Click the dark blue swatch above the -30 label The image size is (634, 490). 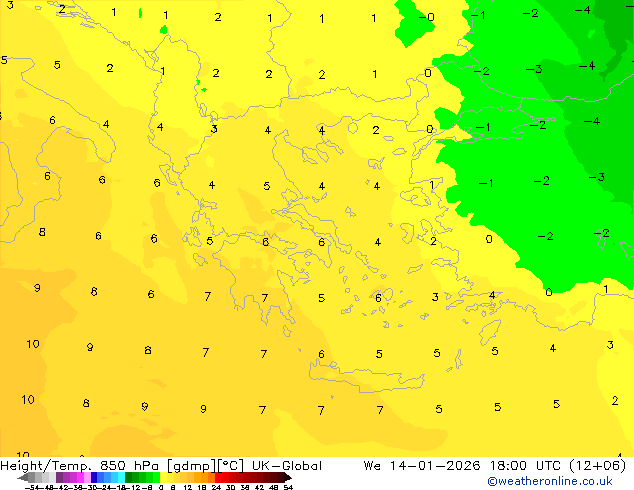(x=94, y=477)
